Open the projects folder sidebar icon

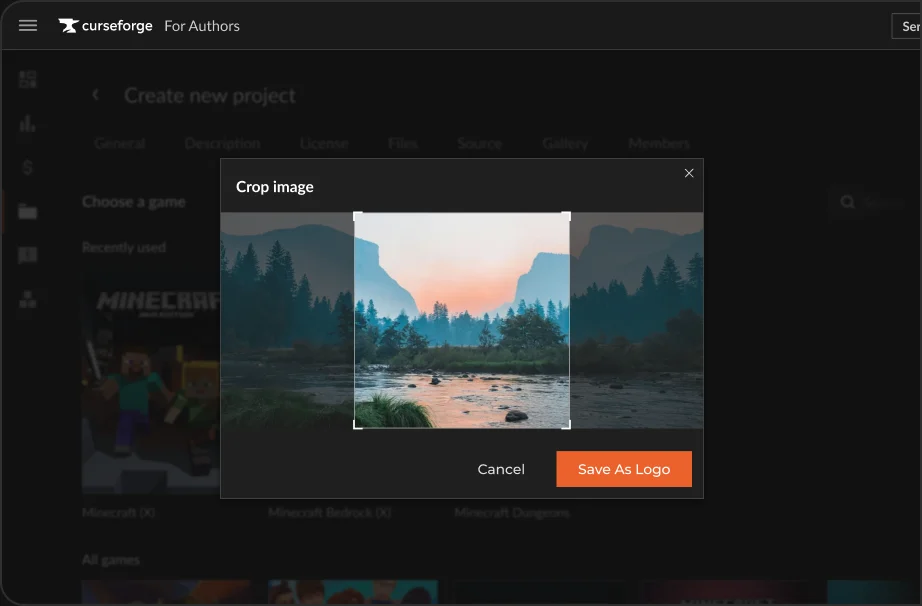28,211
